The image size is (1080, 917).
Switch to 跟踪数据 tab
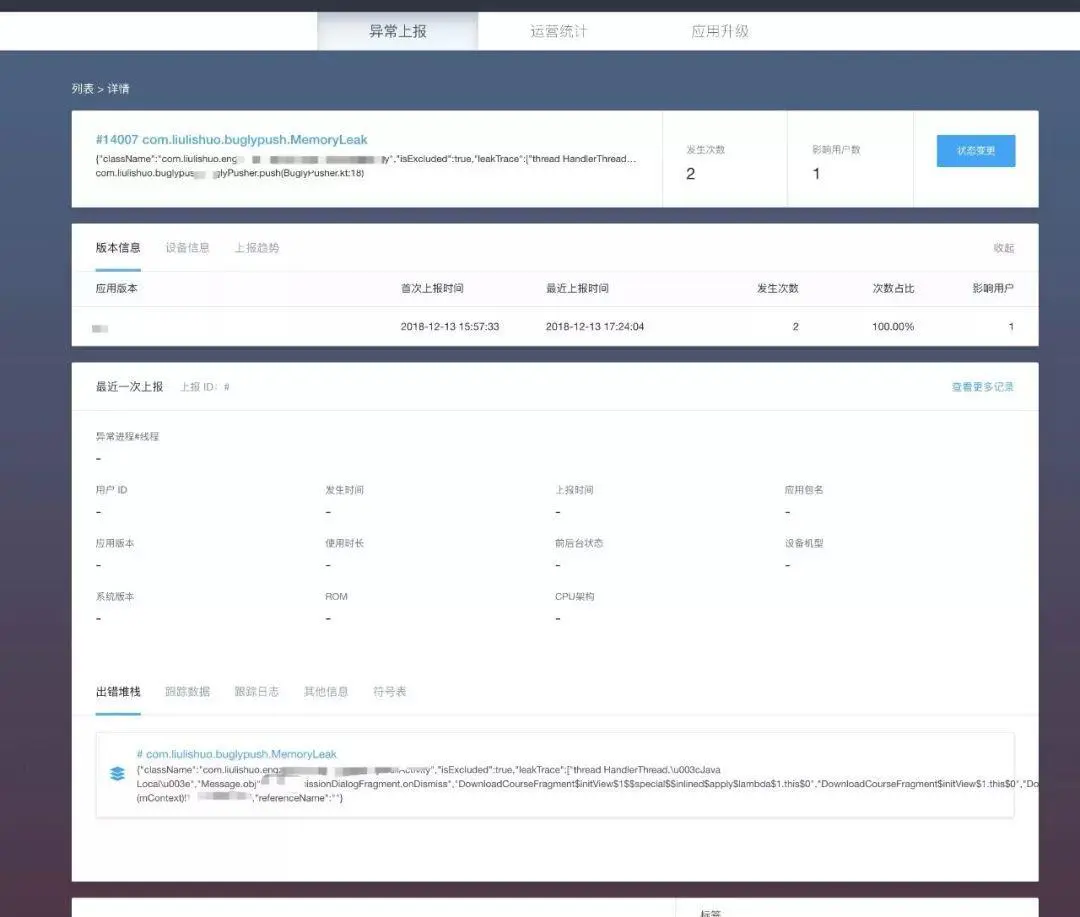click(187, 691)
